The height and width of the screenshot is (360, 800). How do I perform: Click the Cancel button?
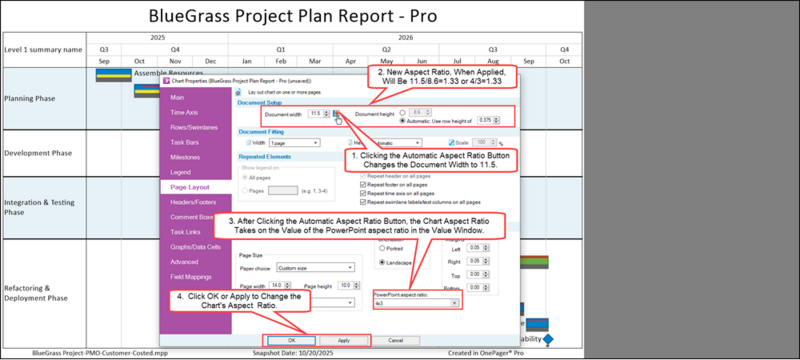click(395, 340)
